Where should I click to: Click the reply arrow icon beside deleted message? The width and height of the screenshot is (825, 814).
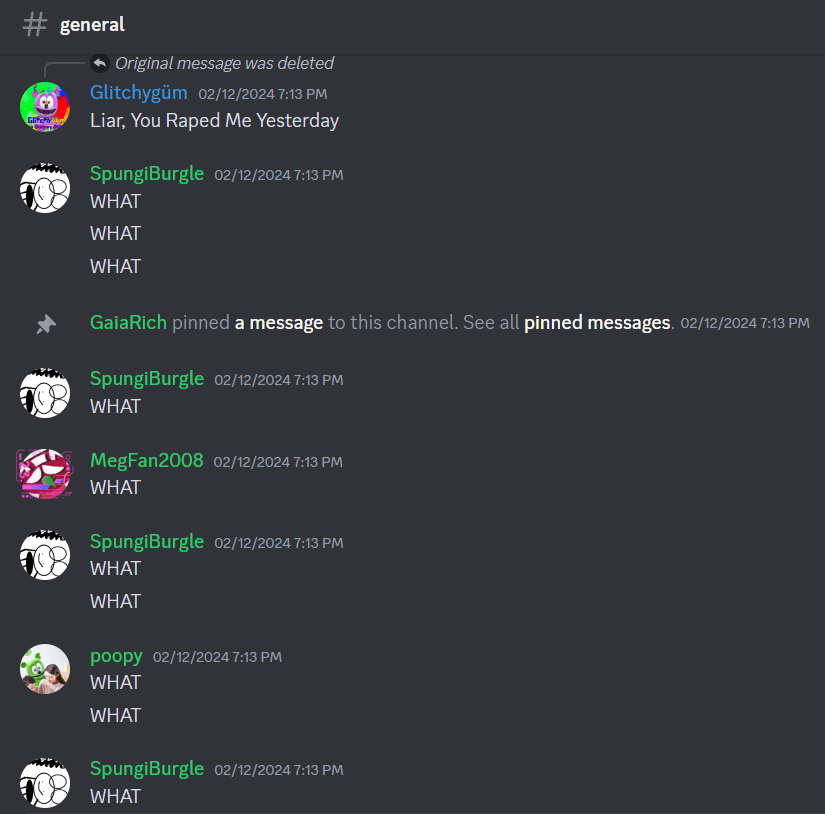coord(99,64)
